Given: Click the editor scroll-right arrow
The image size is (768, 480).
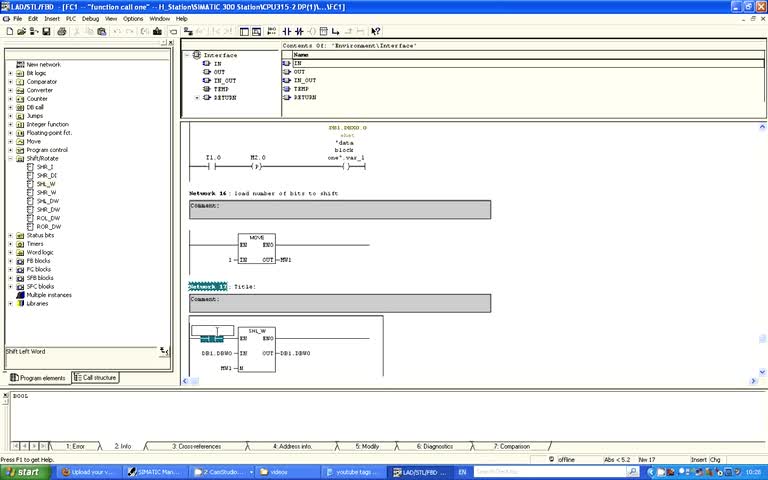Looking at the screenshot, I should point(753,381).
